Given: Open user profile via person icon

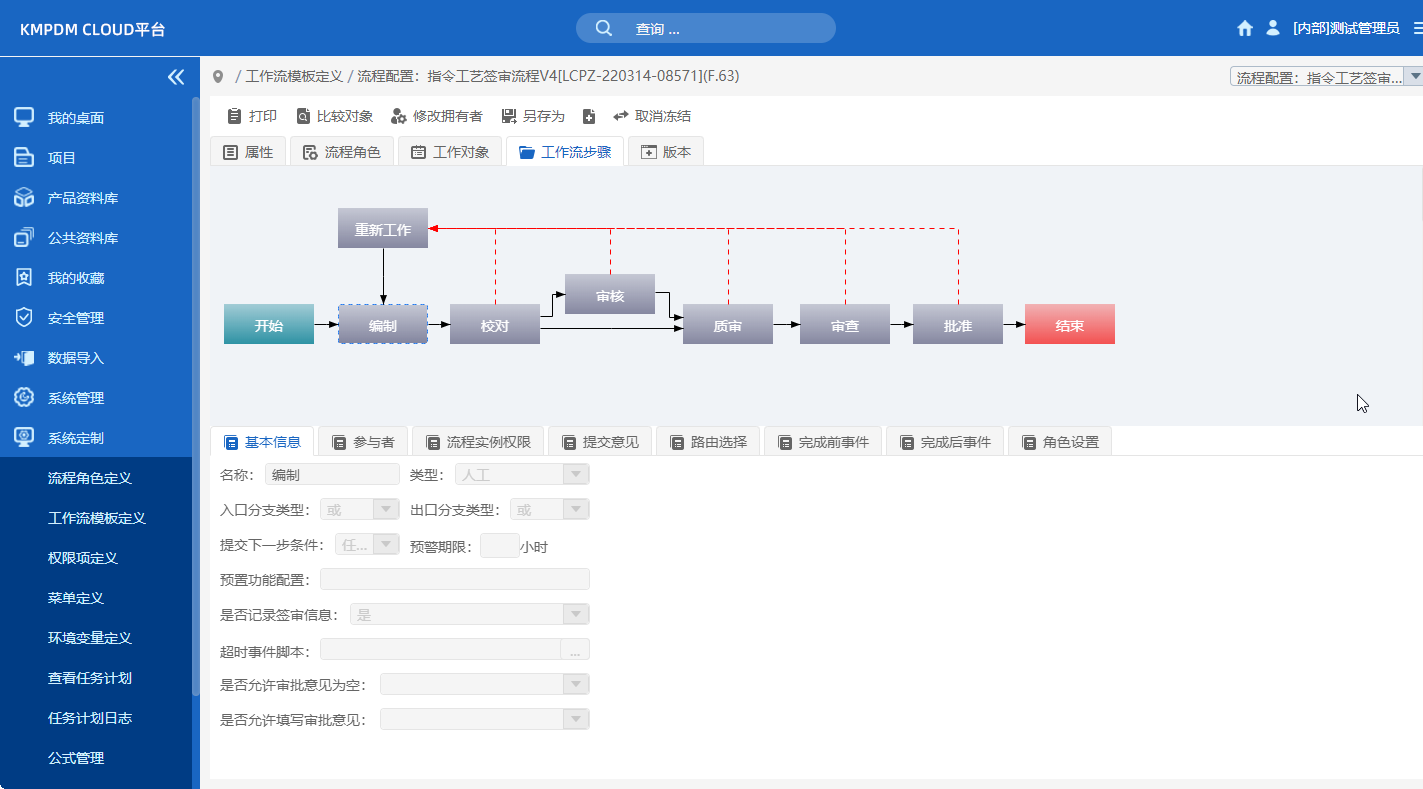Looking at the screenshot, I should coord(1272,28).
